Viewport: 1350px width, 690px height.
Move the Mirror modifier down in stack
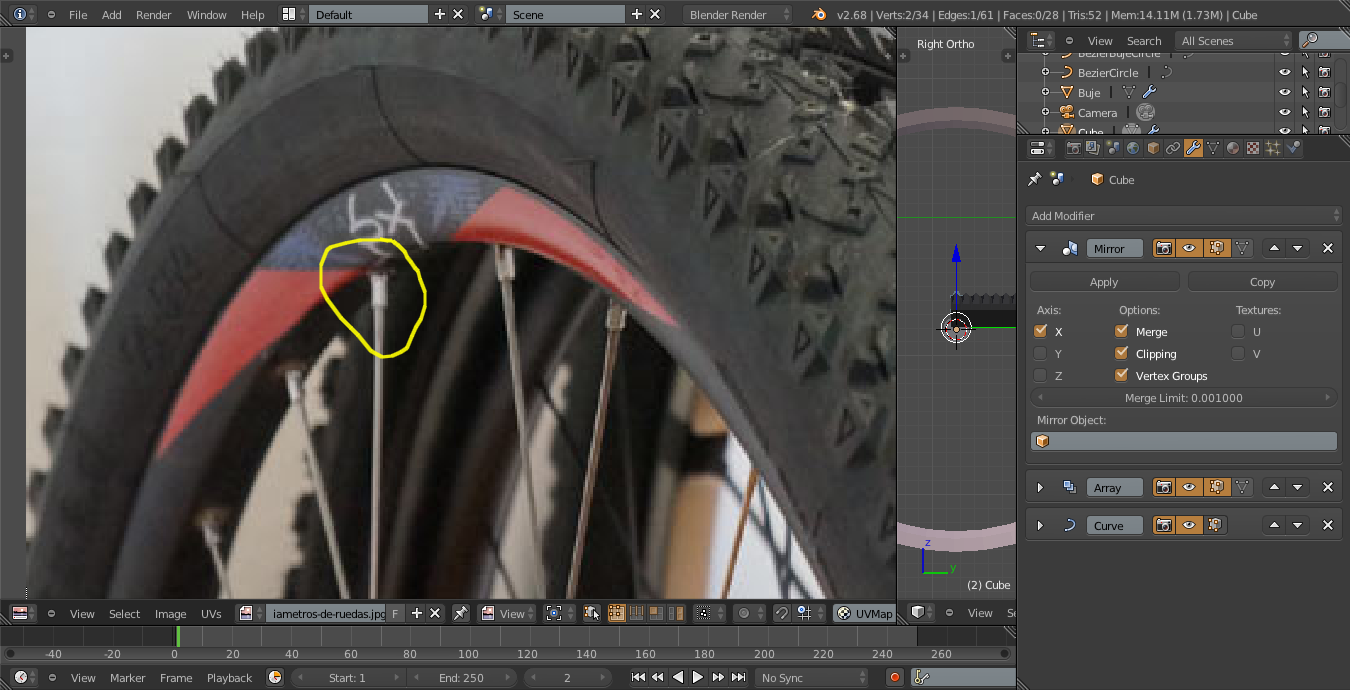[x=1297, y=248]
